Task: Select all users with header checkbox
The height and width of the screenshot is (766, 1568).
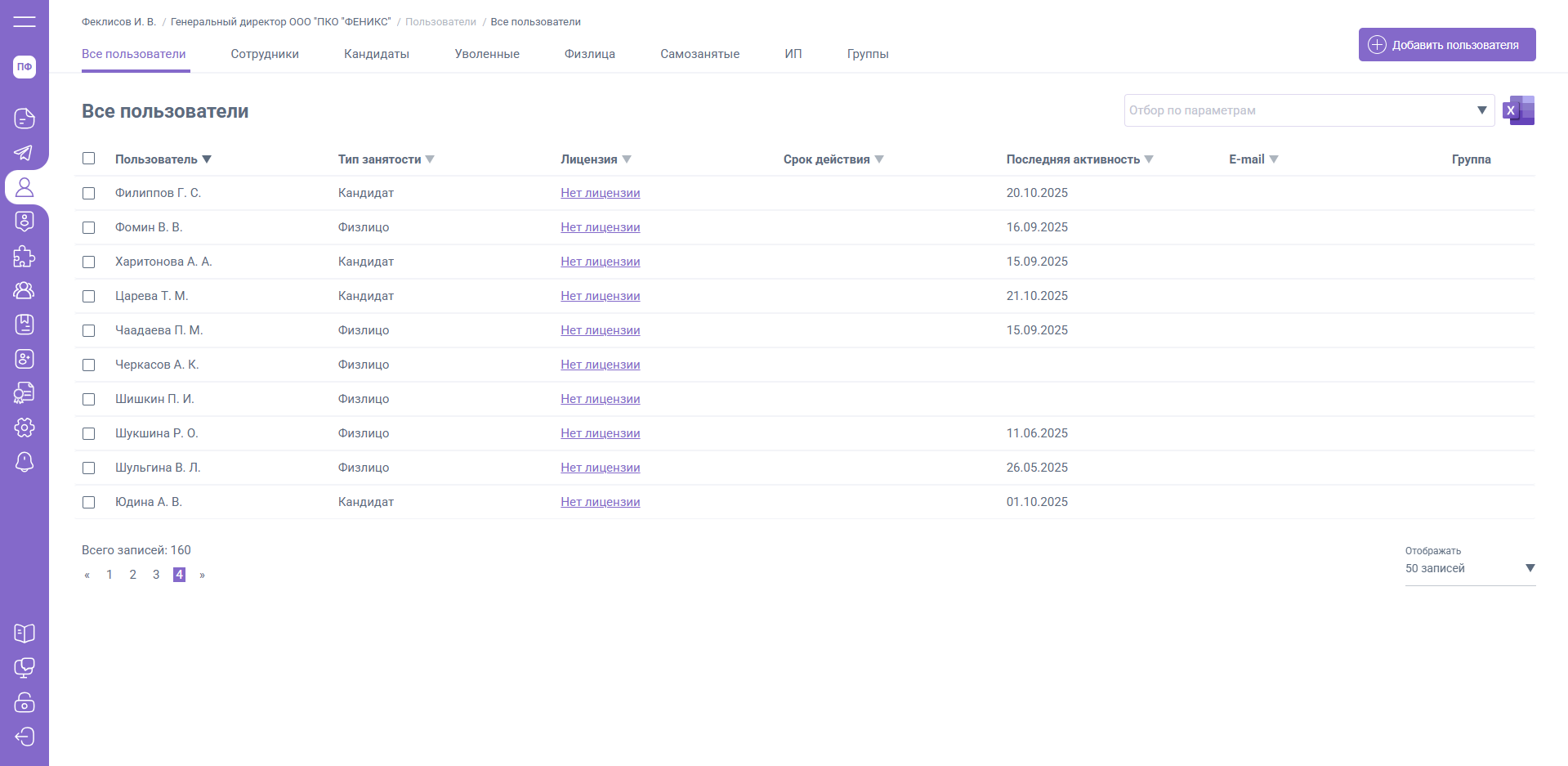Action: [x=89, y=159]
